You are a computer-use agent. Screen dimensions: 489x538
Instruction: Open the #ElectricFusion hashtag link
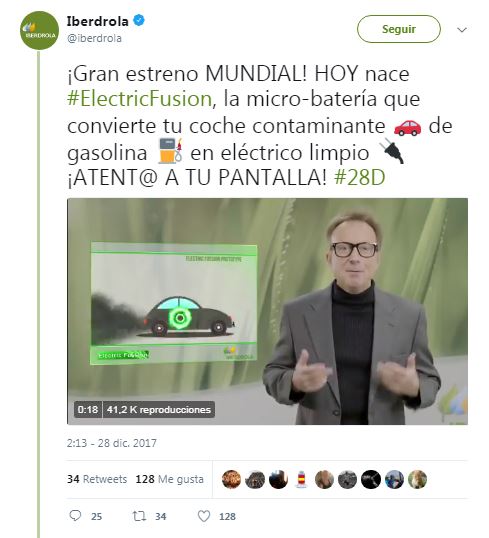[140, 99]
